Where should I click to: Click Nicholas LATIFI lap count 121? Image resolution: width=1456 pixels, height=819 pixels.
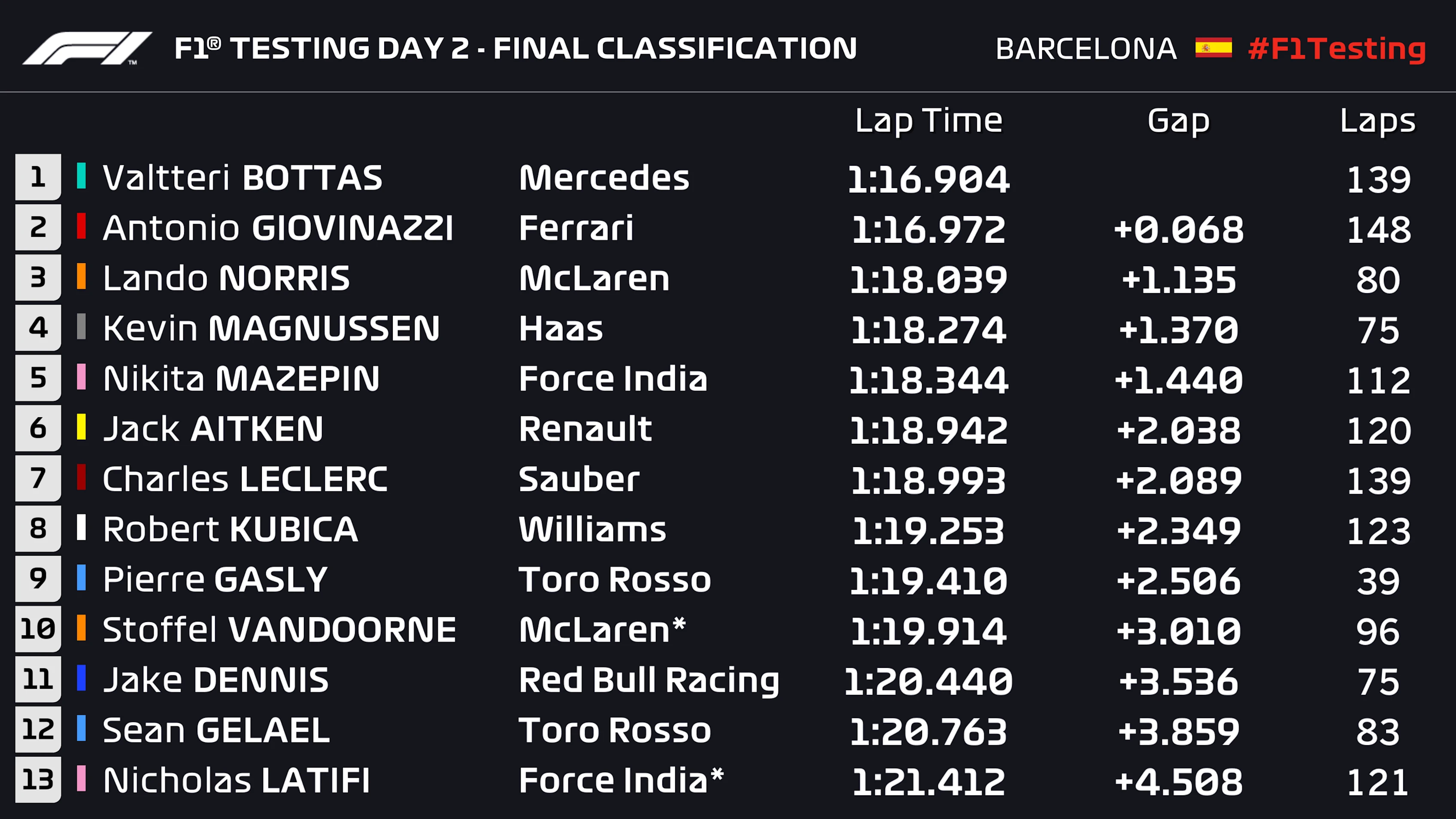coord(1378,782)
